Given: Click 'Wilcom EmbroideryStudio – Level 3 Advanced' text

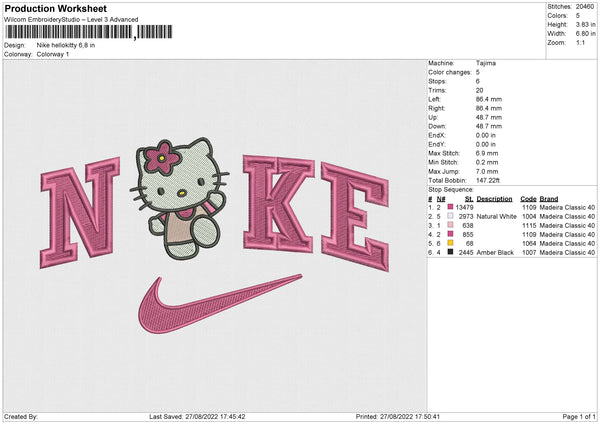Looking at the screenshot, I should 71,20.
